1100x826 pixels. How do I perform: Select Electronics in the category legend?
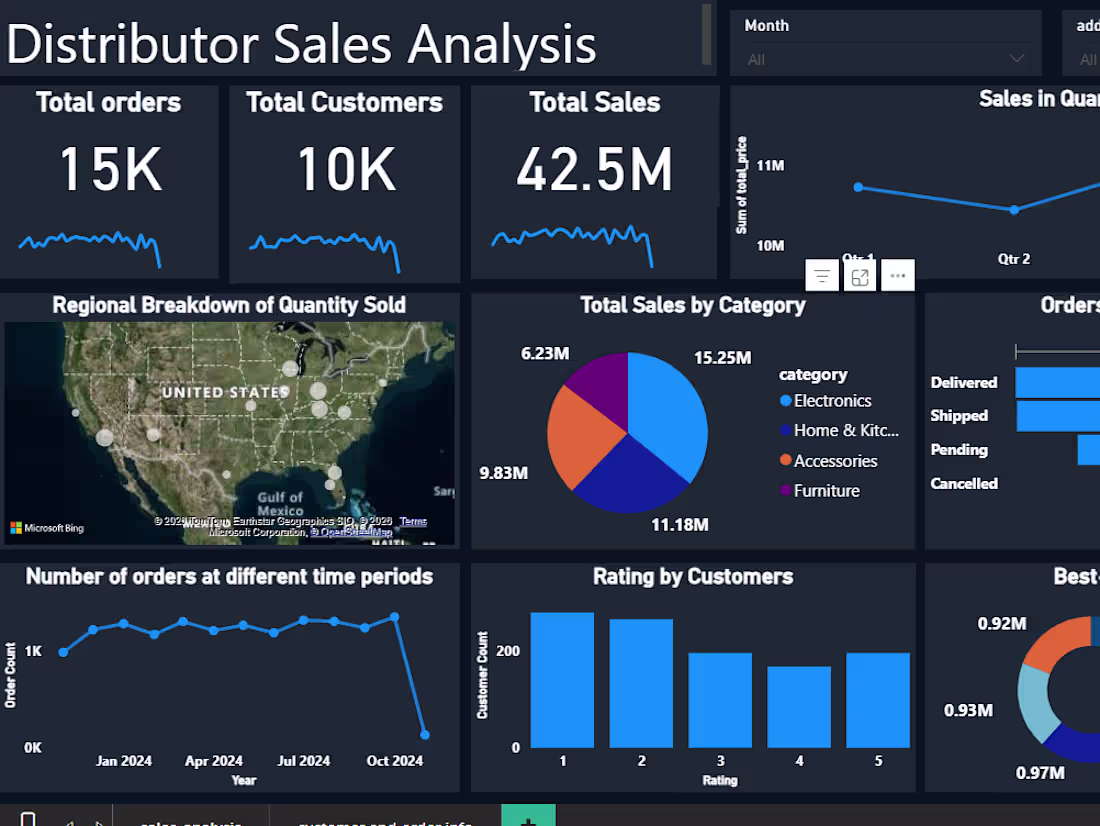[826, 401]
